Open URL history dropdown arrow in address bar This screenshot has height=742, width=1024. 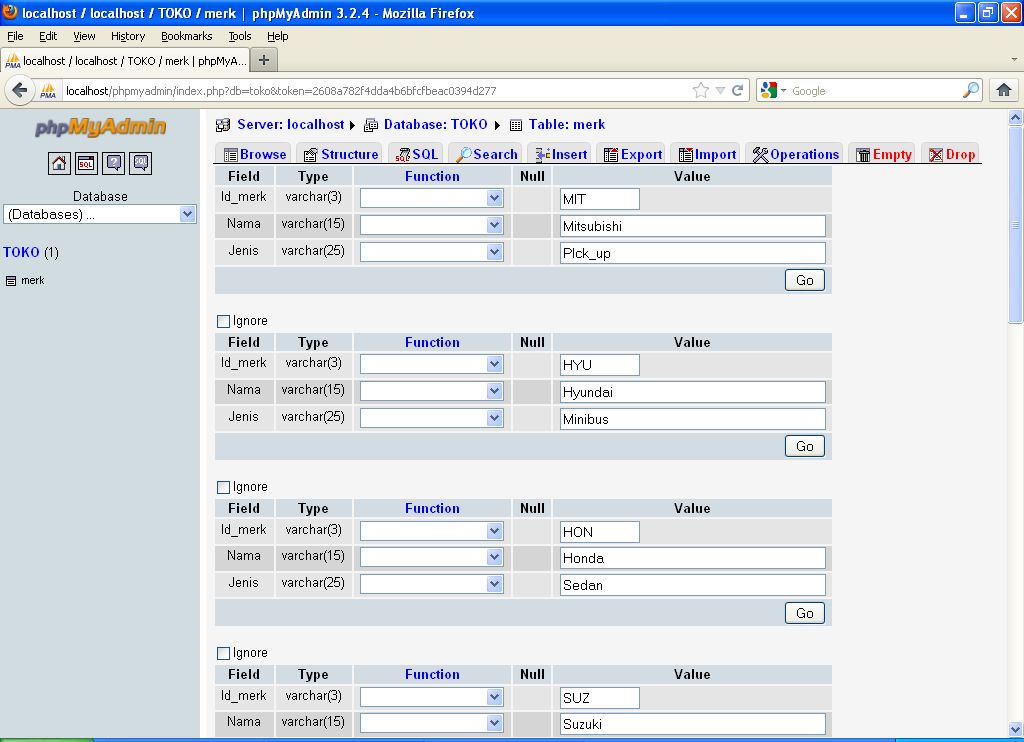click(720, 90)
